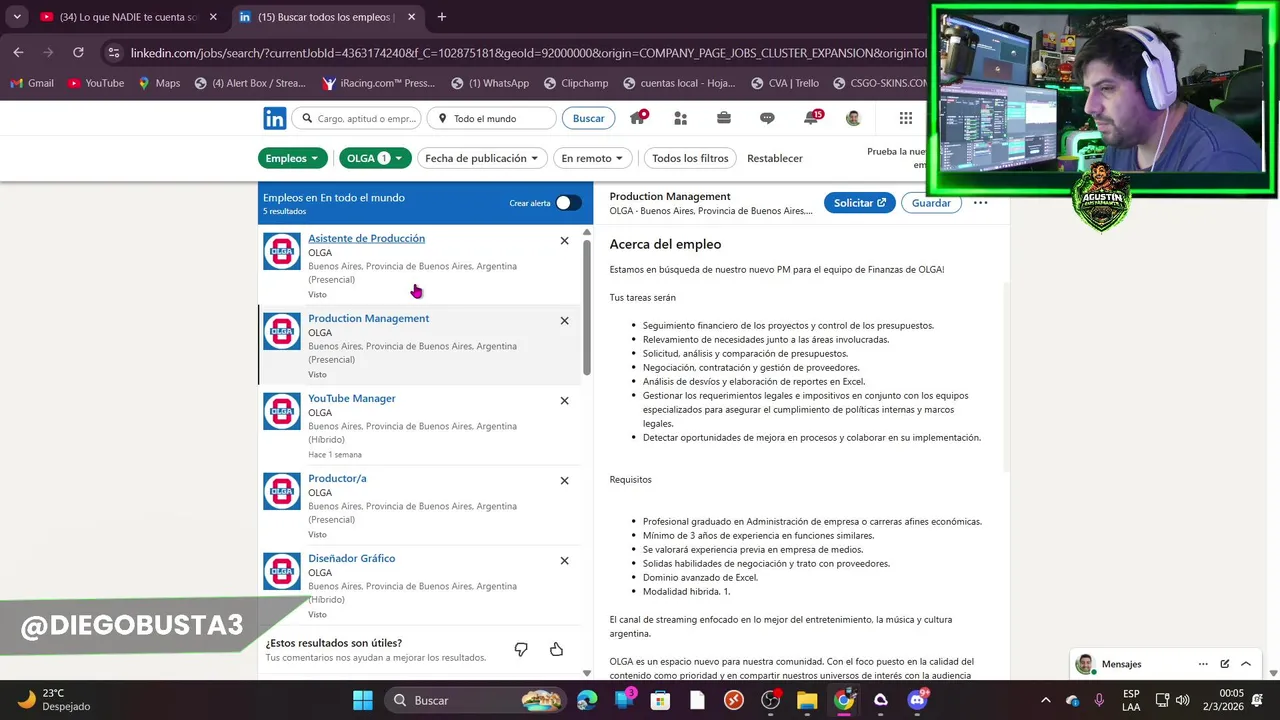Viewport: 1280px width, 720px height.
Task: Open LinkedIn Messaging chat bubble icon
Action: coord(767,118)
